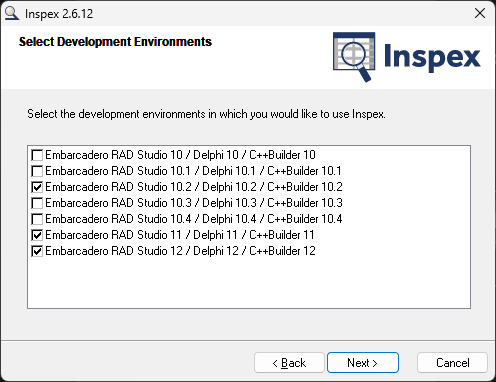Image resolution: width=496 pixels, height=382 pixels.
Task: Uncheck the RAD Studio 10.2 checkbox
Action: 37,187
